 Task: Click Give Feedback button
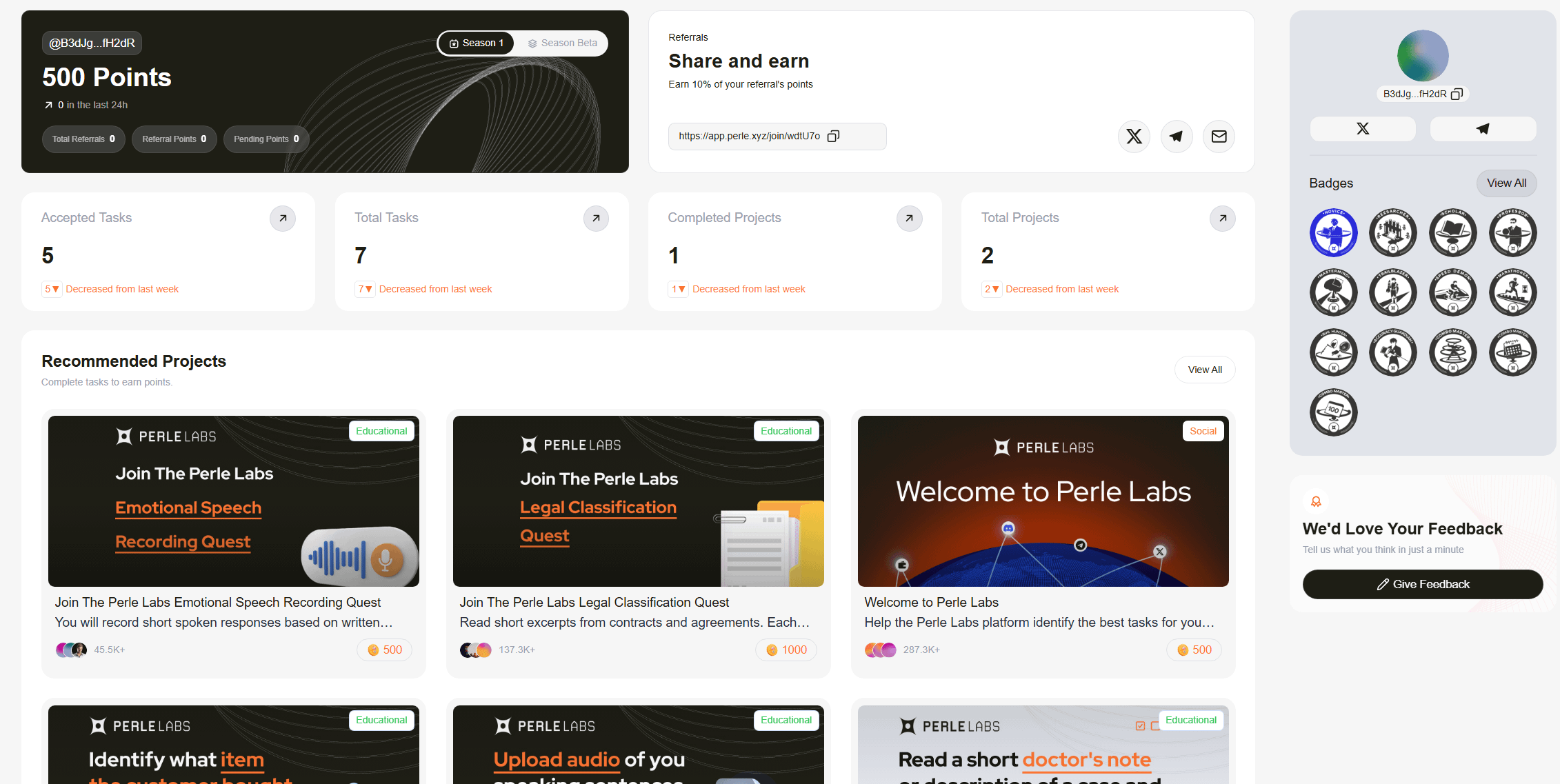point(1422,584)
